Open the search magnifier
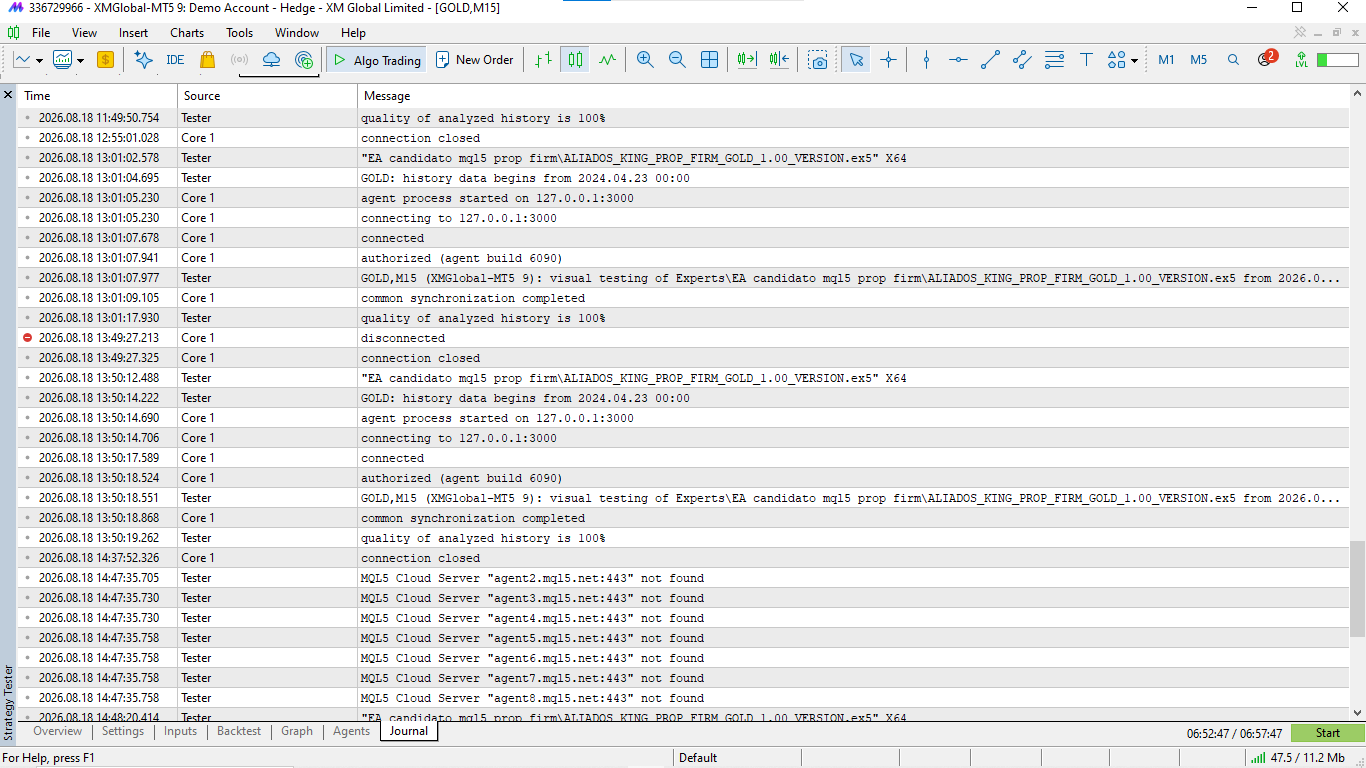Viewport: 1366px width, 768px height. click(1233, 60)
